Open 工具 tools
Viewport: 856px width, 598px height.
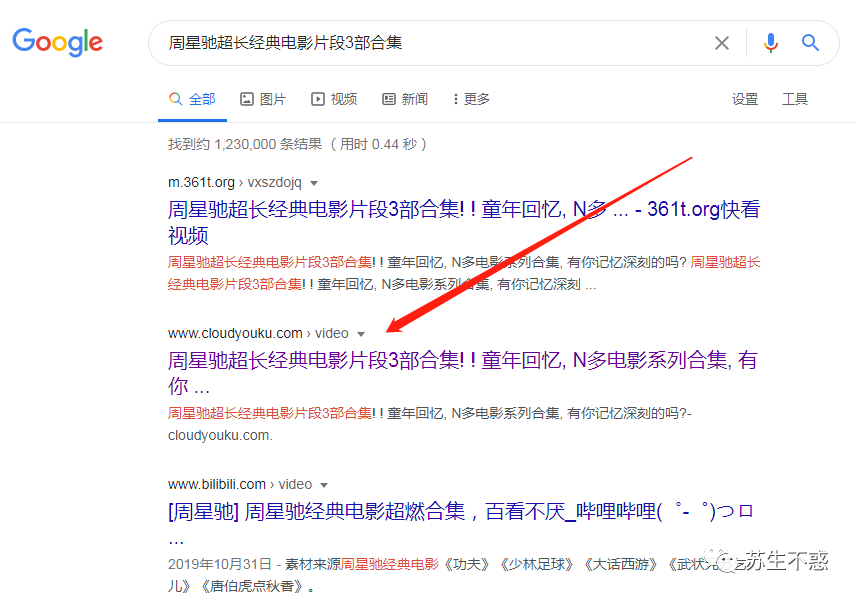coord(795,99)
